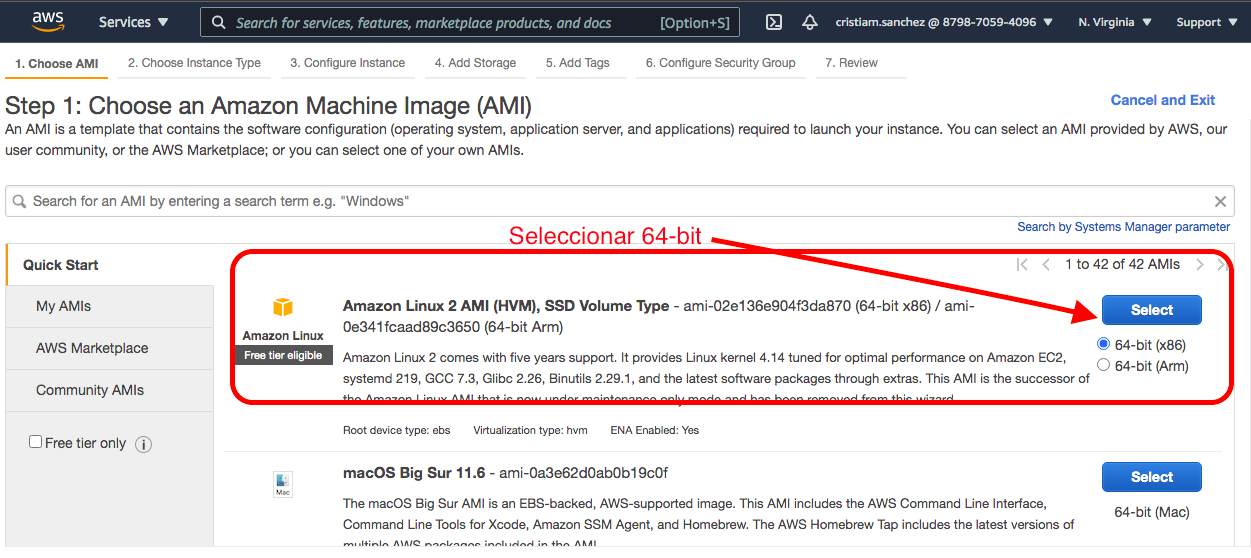Open the AWS Marketplace sidebar tab
The width and height of the screenshot is (1251, 558).
(x=92, y=348)
